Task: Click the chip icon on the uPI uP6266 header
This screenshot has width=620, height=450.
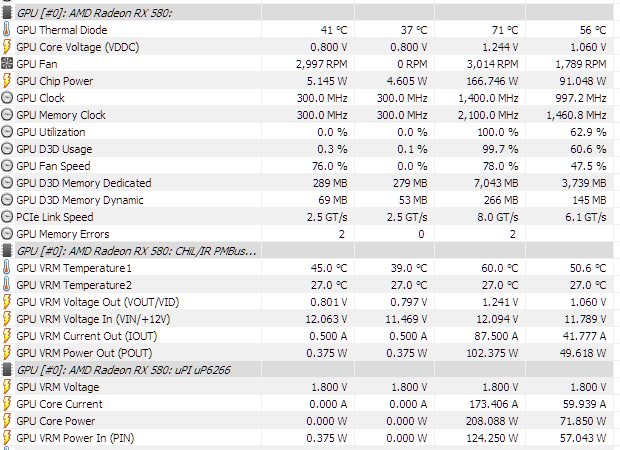Action: point(8,370)
